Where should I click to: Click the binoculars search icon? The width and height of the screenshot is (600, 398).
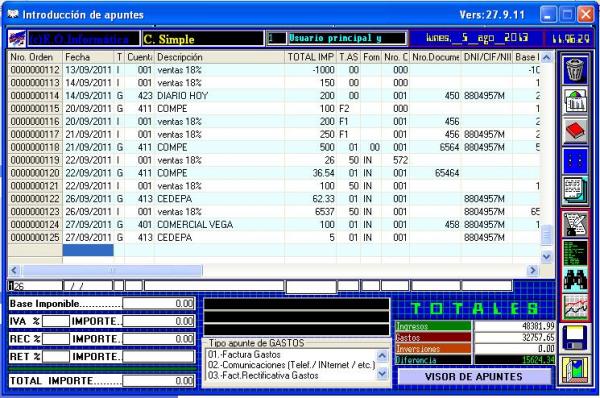pos(575,280)
